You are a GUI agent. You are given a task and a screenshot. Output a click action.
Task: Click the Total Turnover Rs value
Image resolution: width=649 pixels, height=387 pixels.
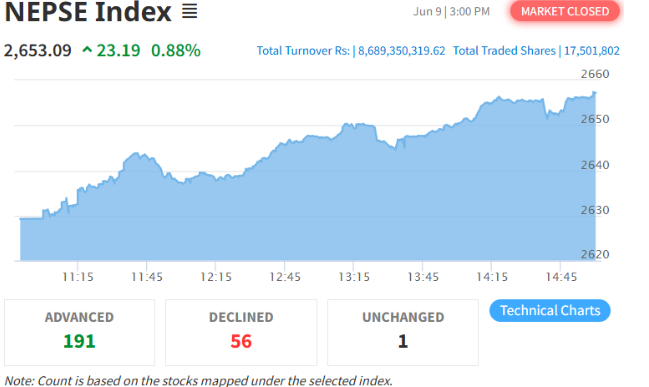click(x=401, y=51)
